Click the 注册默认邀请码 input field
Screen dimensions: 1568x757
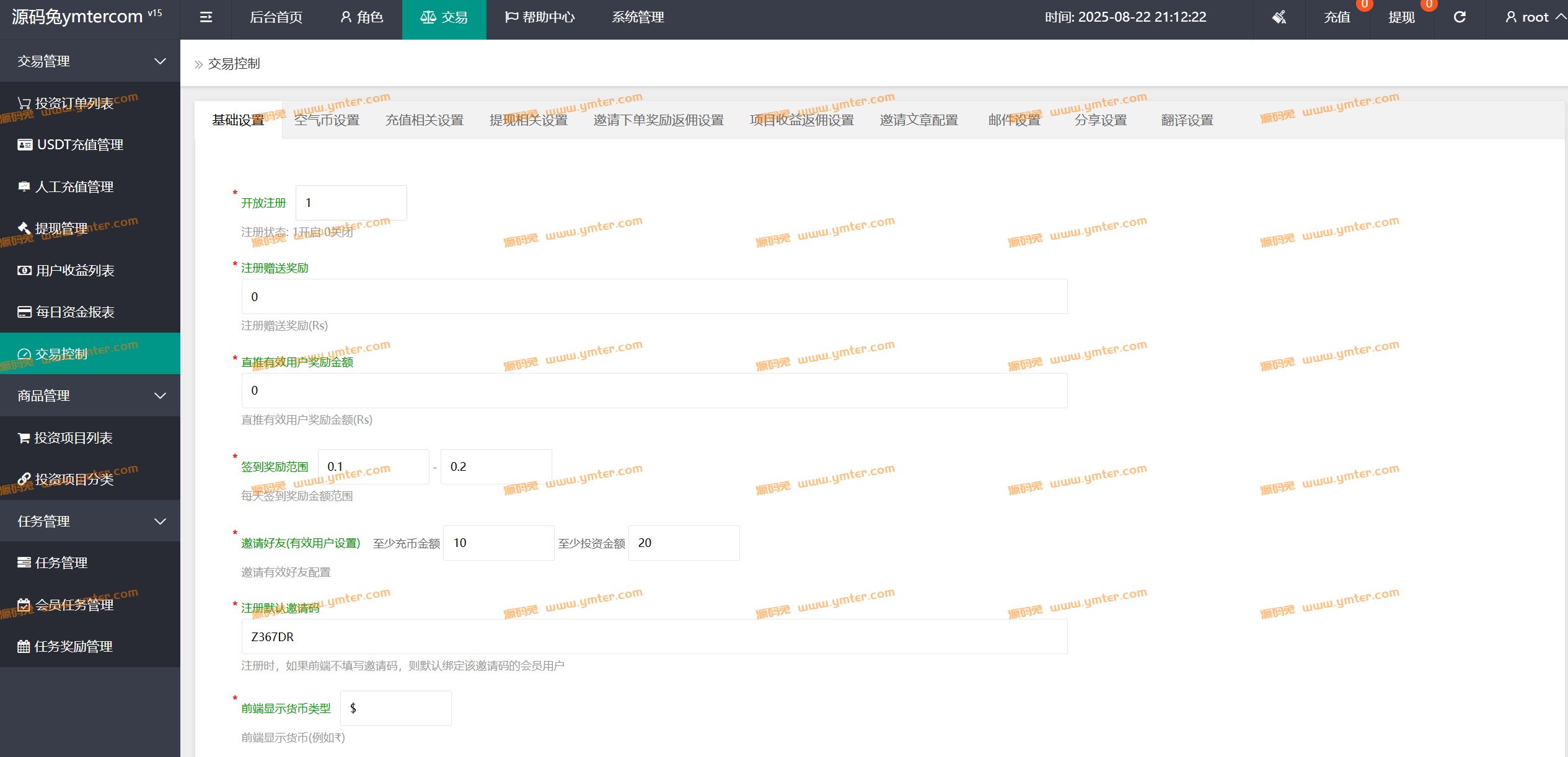654,637
